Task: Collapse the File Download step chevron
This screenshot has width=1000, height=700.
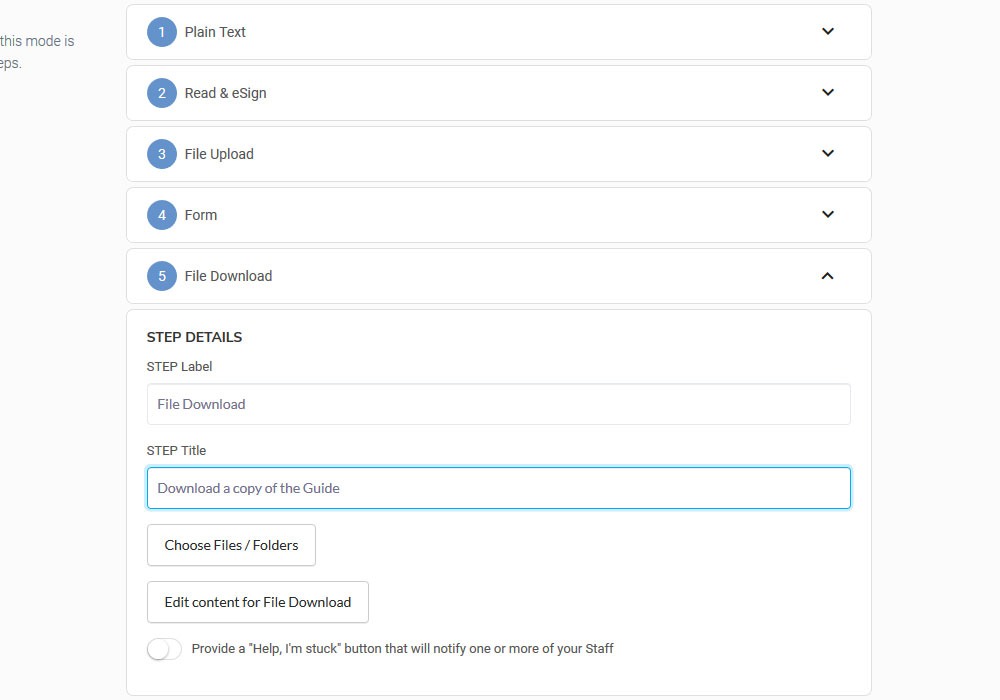Action: coord(827,276)
